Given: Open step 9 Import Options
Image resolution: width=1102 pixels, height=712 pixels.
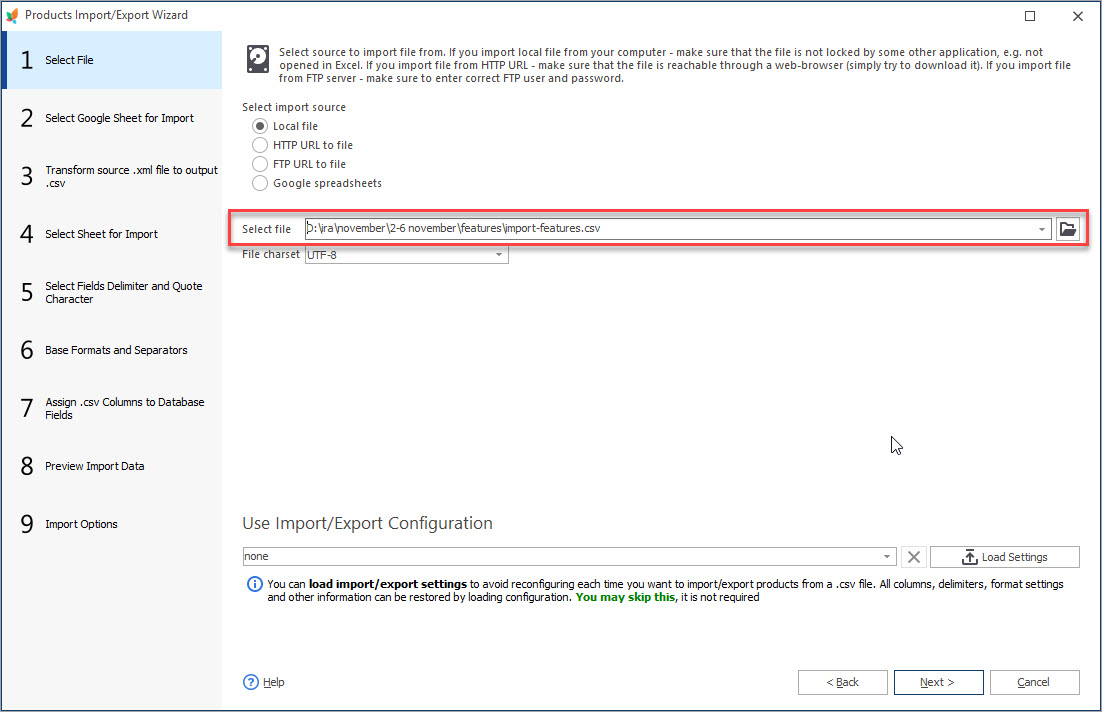Looking at the screenshot, I should point(112,524).
